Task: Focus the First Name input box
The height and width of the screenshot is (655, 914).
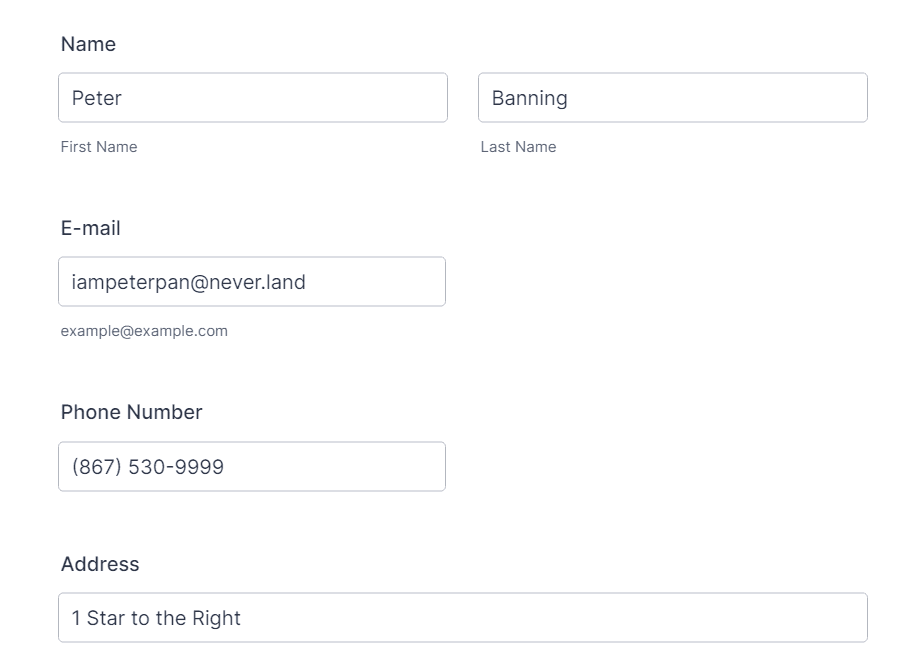Action: pyautogui.click(x=253, y=97)
